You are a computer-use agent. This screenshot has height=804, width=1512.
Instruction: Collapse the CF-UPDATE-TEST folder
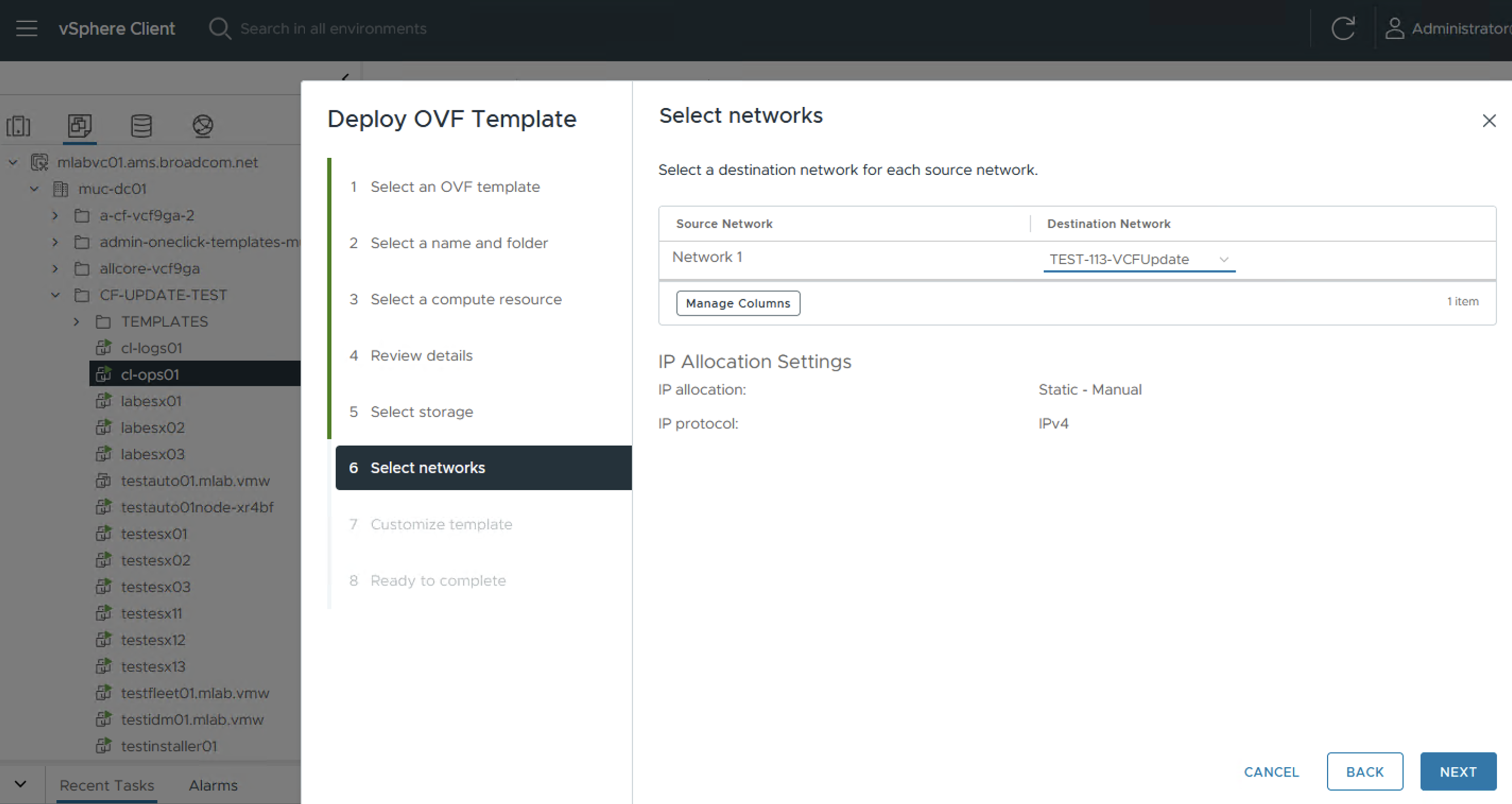pos(55,295)
